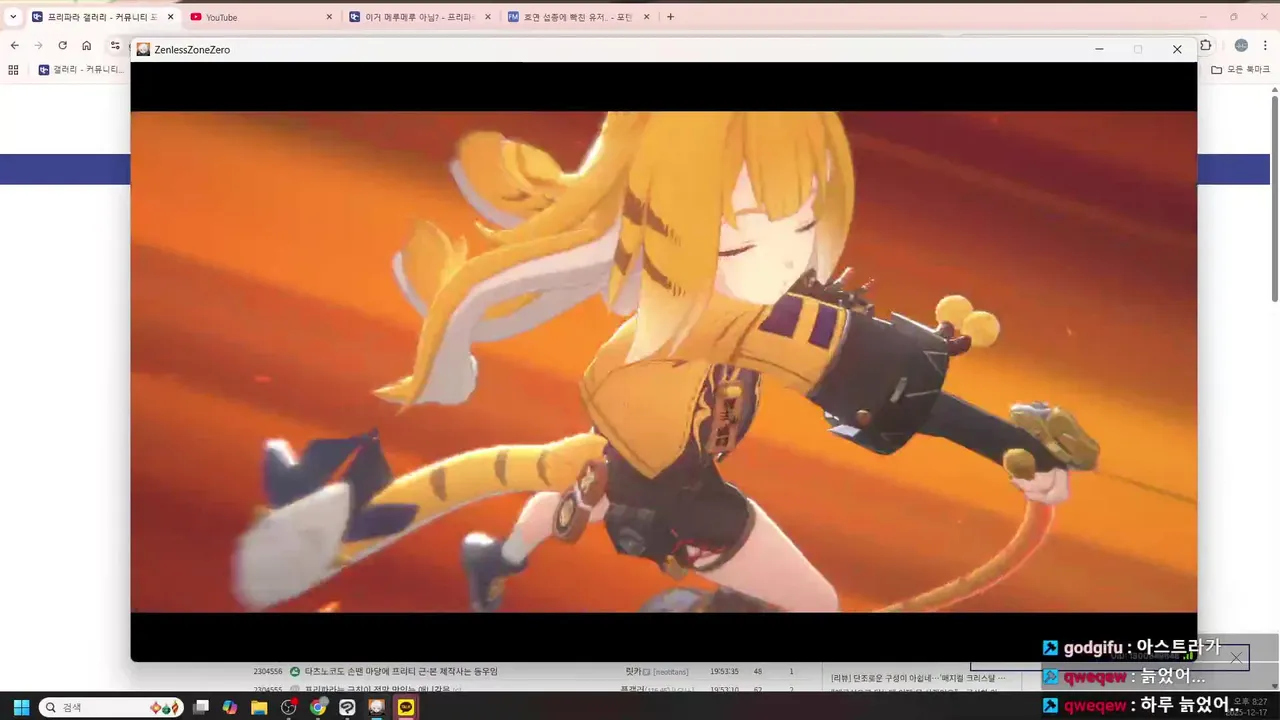Reload the current Chrome page

click(62, 45)
